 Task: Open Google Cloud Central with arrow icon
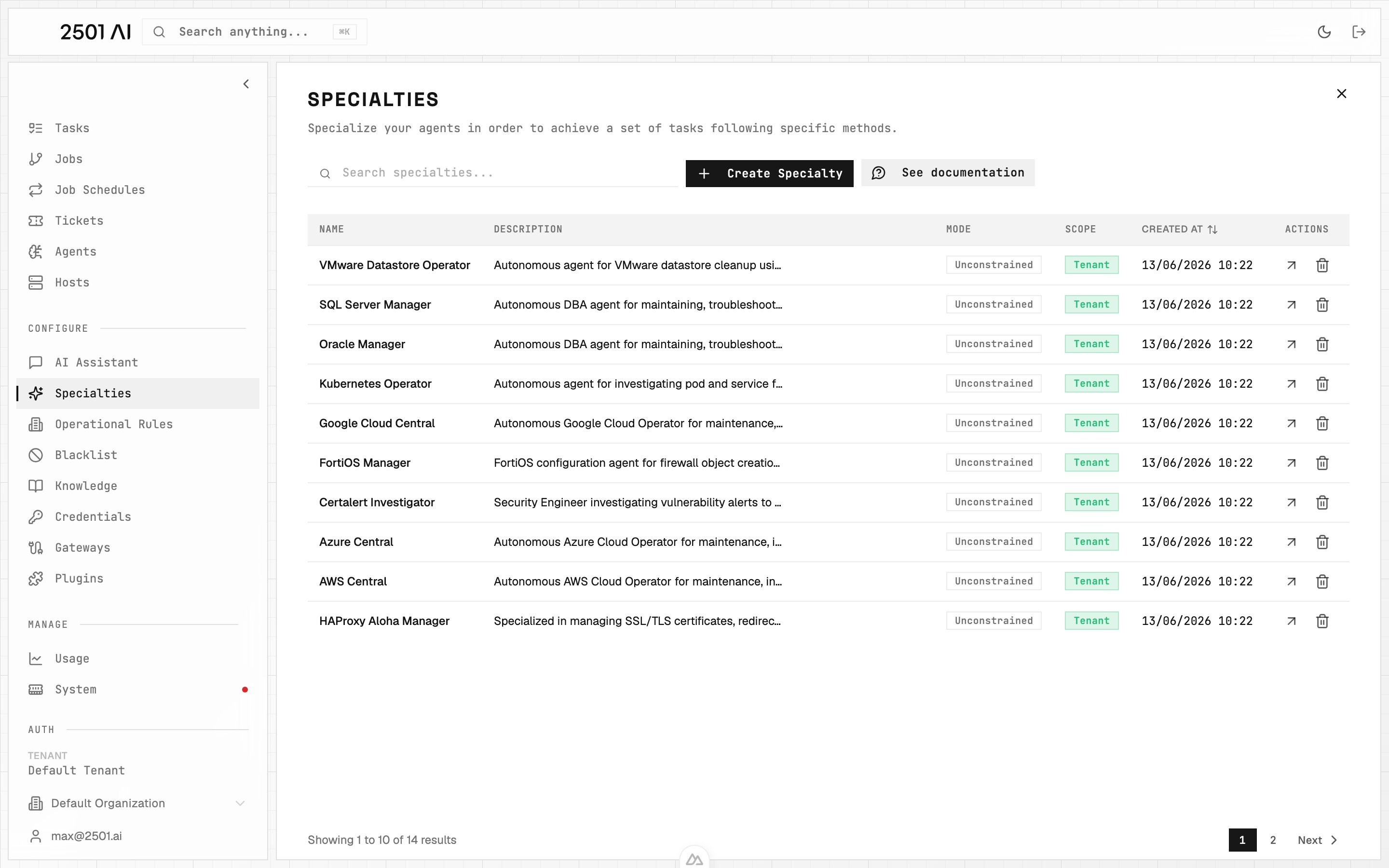tap(1292, 424)
